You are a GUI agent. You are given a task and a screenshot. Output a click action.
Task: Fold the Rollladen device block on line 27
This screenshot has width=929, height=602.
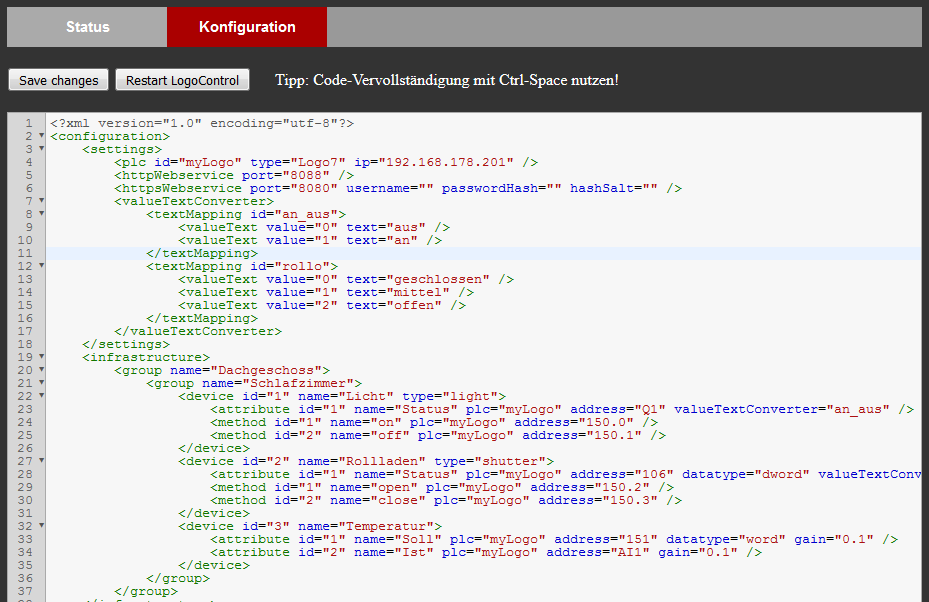click(x=41, y=461)
